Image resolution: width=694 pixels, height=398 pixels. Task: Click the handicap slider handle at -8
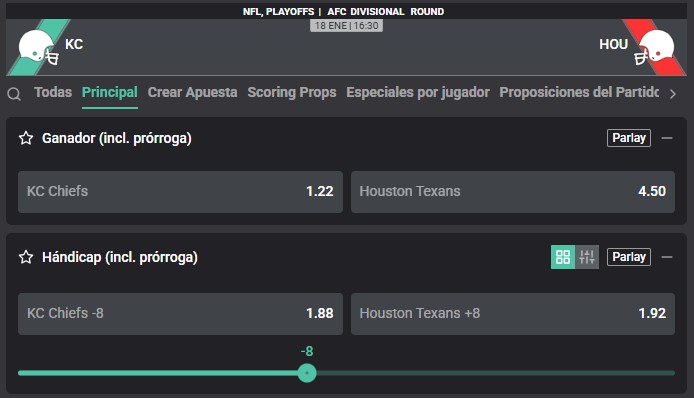[307, 373]
